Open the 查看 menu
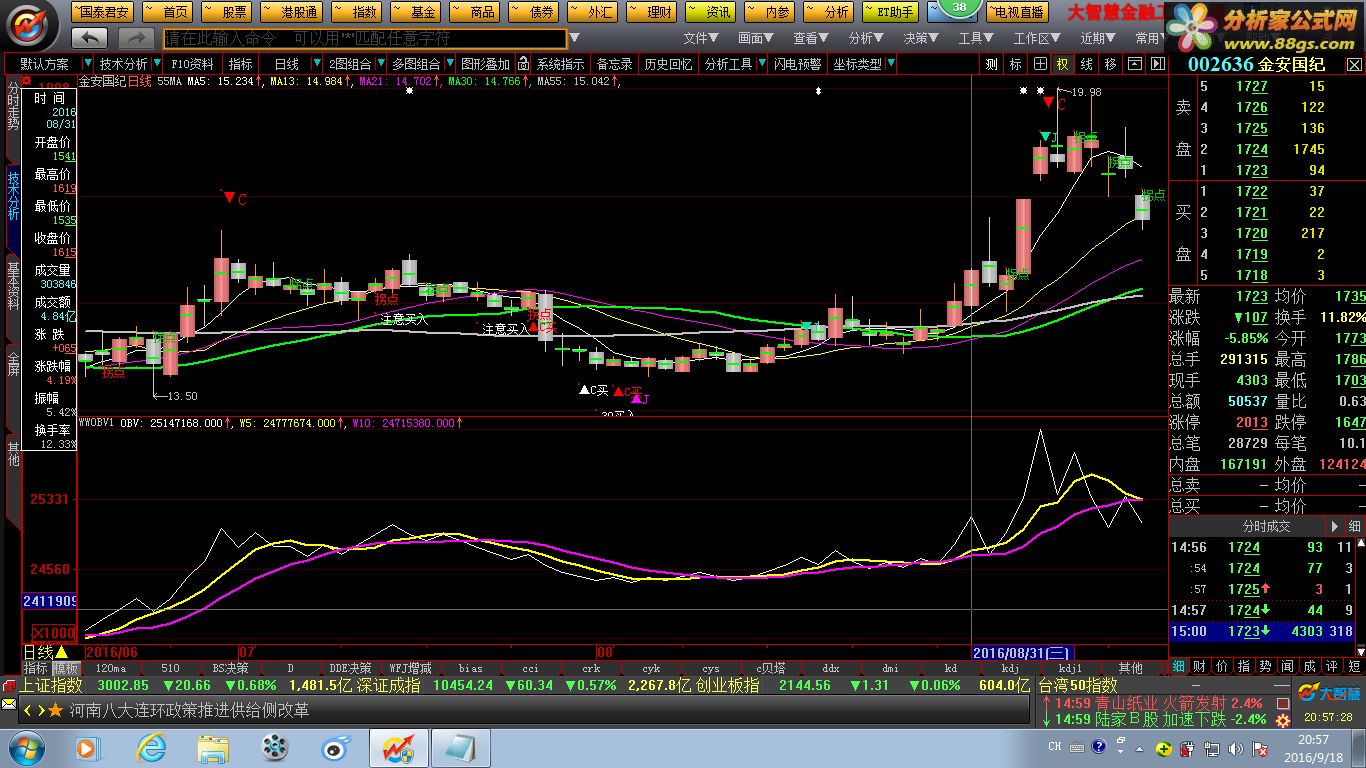This screenshot has width=1366, height=768. point(811,39)
